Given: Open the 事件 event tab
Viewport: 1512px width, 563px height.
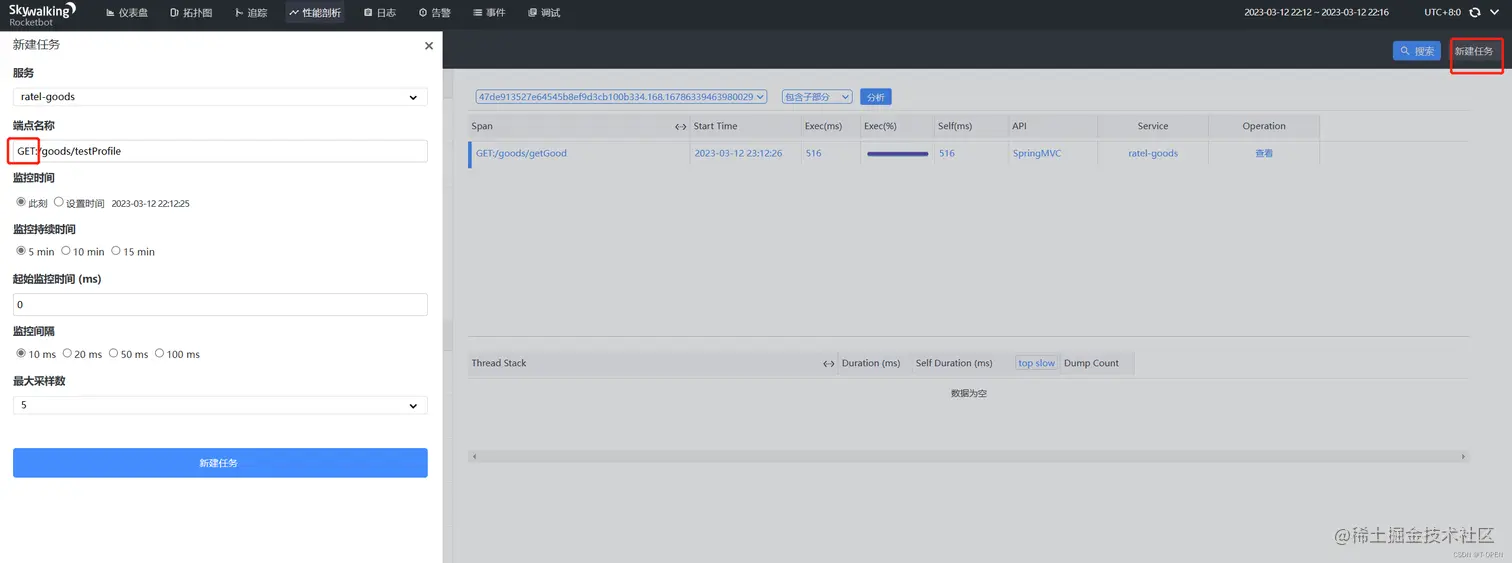Looking at the screenshot, I should (489, 13).
